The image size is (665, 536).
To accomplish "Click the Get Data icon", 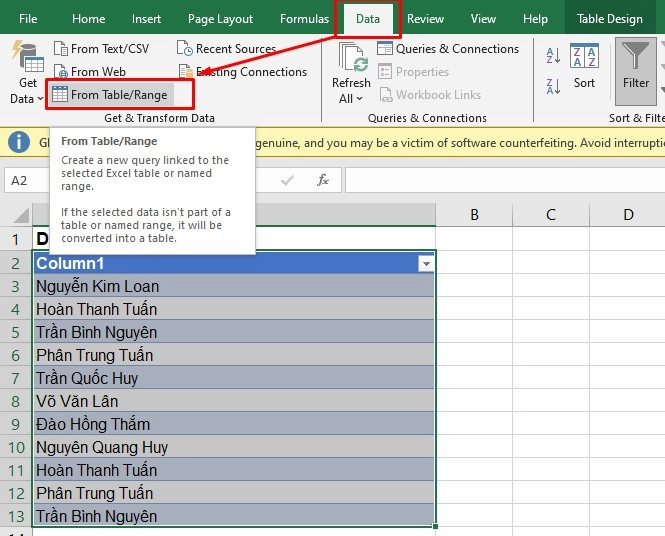I will [x=27, y=58].
